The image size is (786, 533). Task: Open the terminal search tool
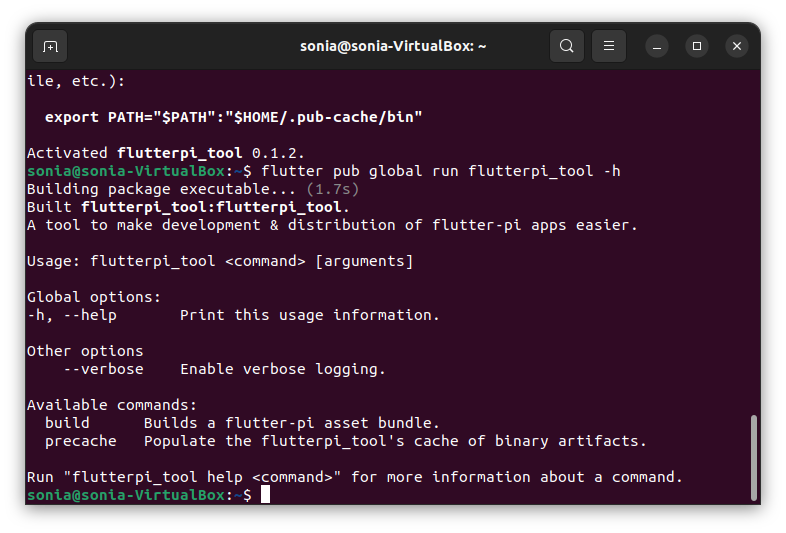click(x=567, y=46)
